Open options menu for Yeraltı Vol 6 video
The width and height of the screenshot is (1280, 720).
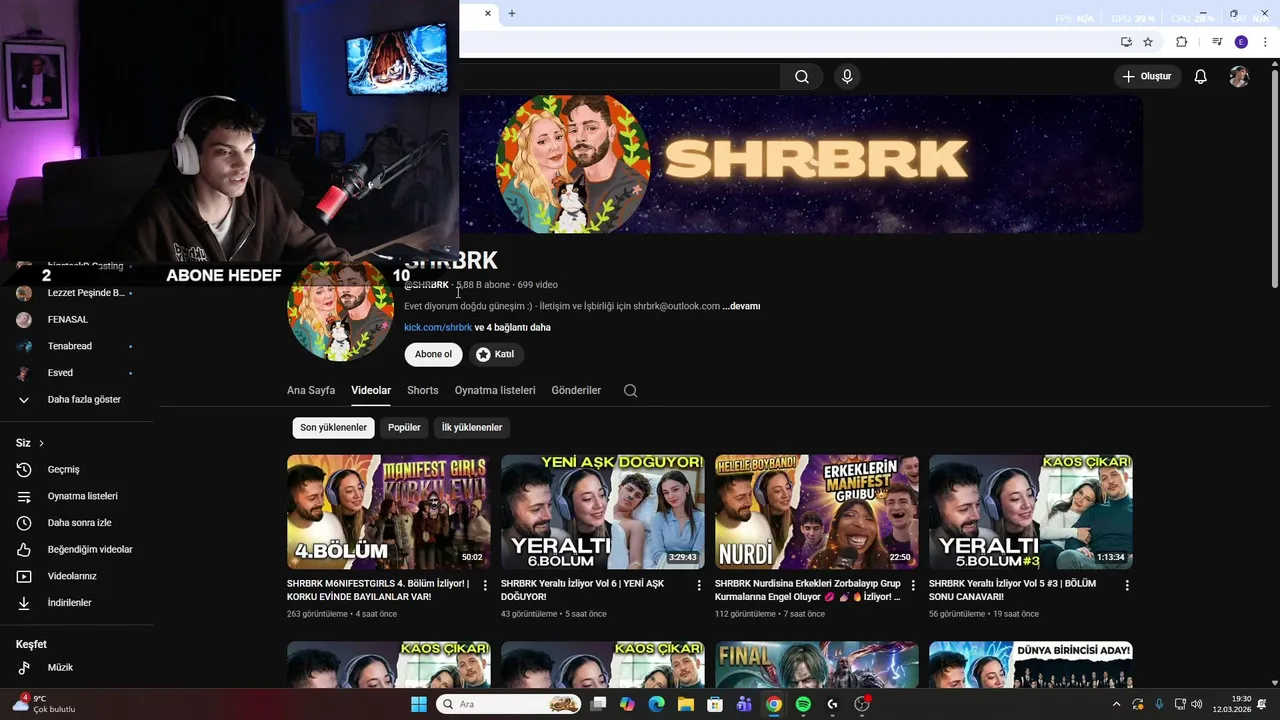pos(699,585)
